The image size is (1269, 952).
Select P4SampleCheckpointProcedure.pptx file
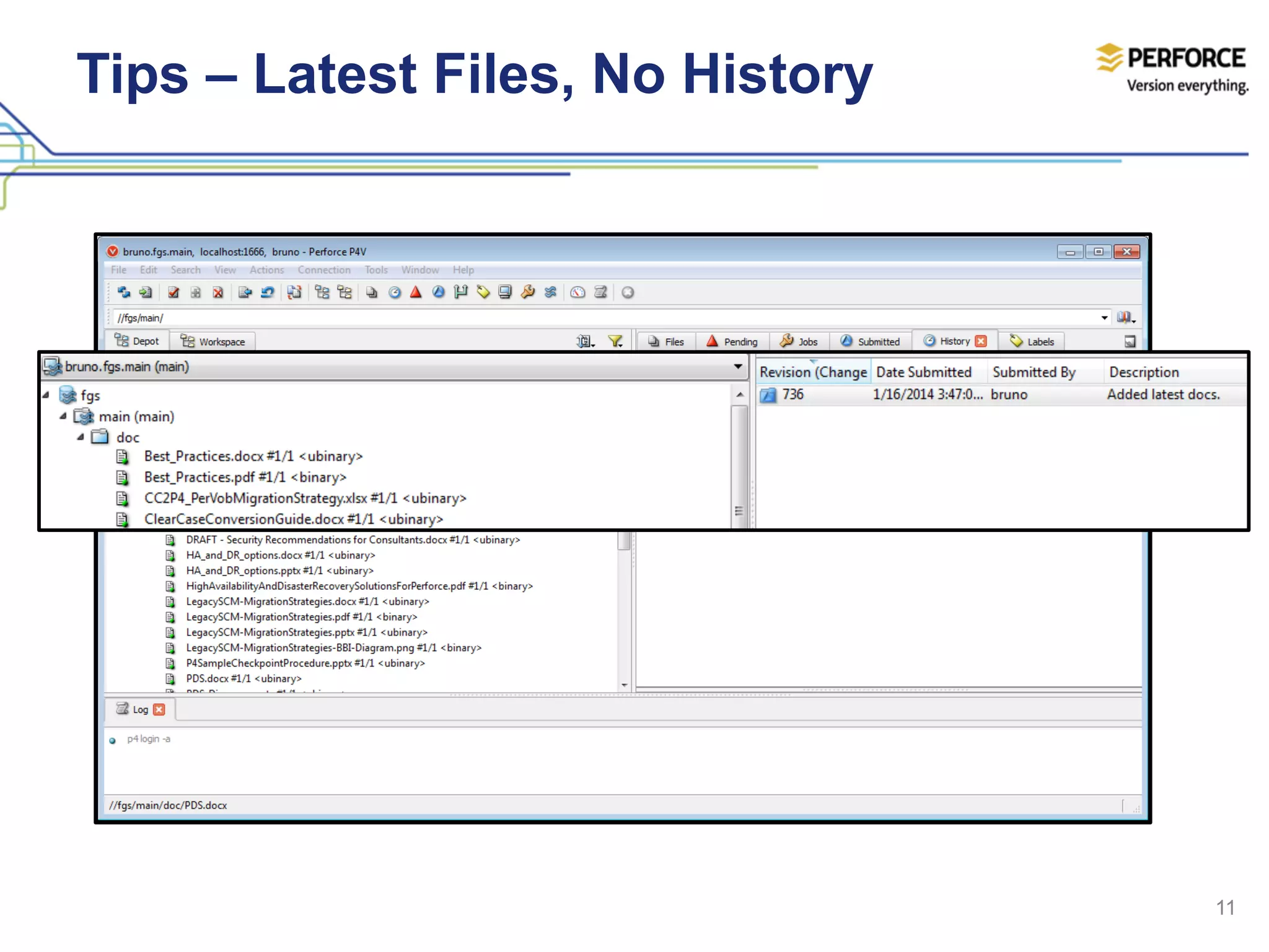pos(305,663)
